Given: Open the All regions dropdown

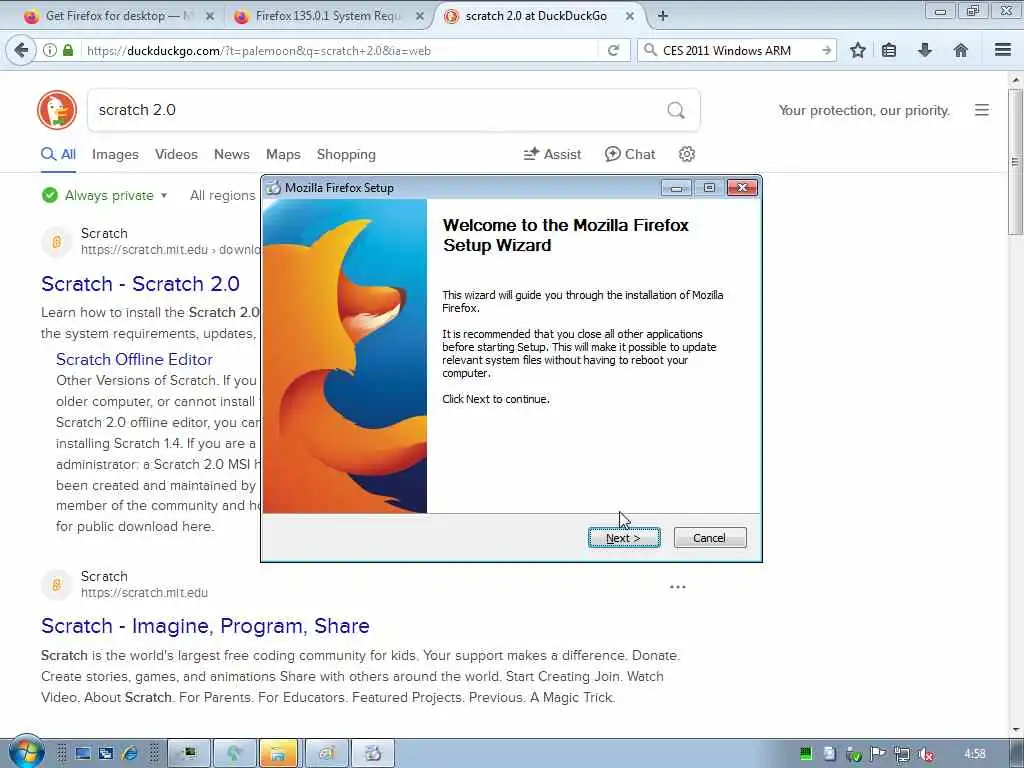Looking at the screenshot, I should (223, 195).
